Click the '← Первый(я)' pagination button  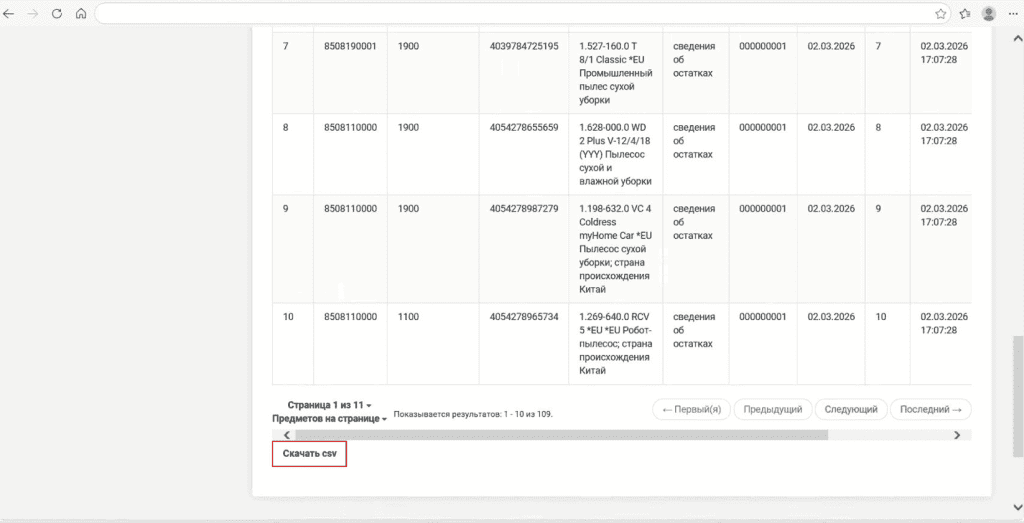[690, 409]
